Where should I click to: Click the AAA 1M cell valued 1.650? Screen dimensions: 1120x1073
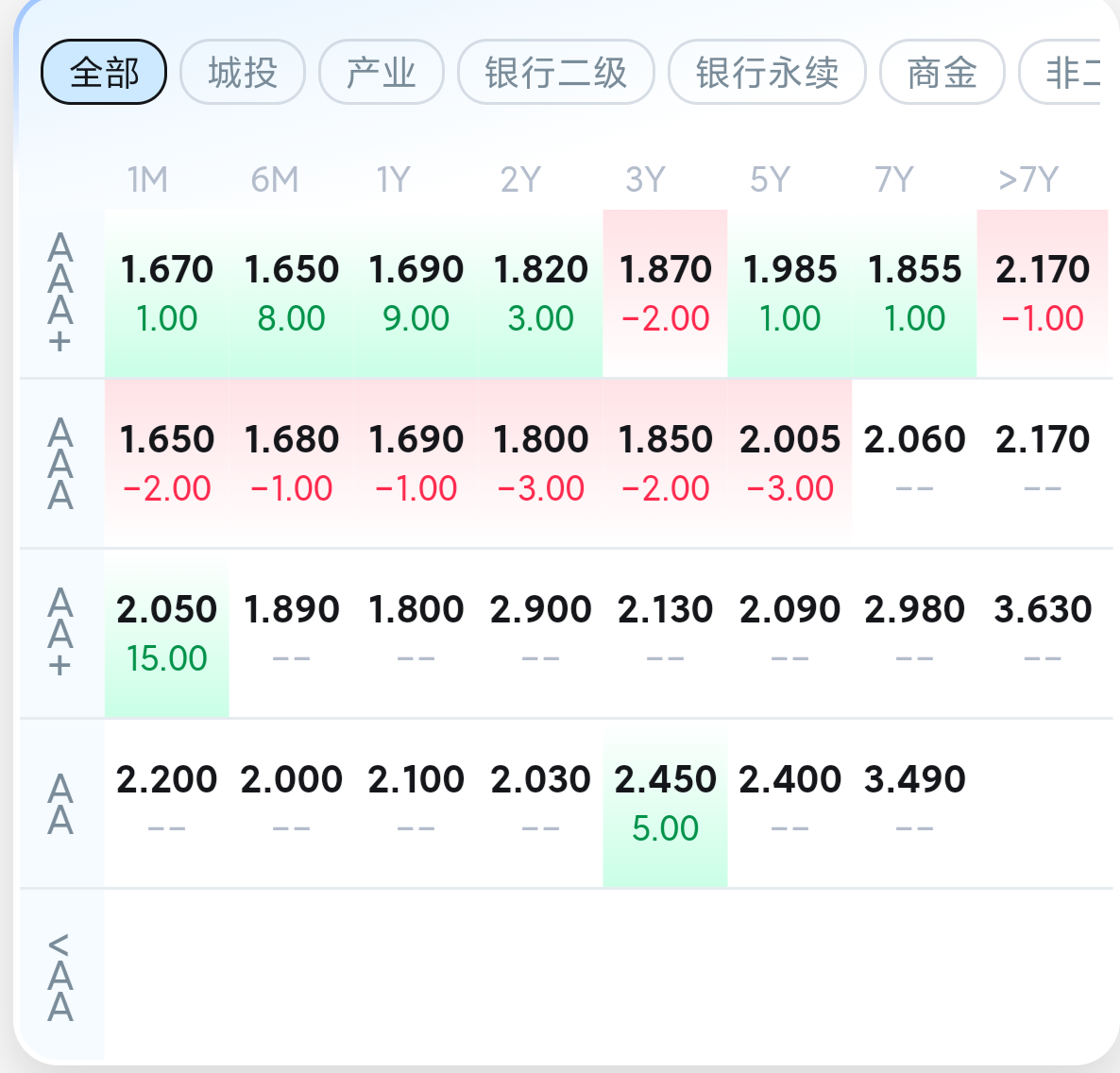tap(166, 463)
